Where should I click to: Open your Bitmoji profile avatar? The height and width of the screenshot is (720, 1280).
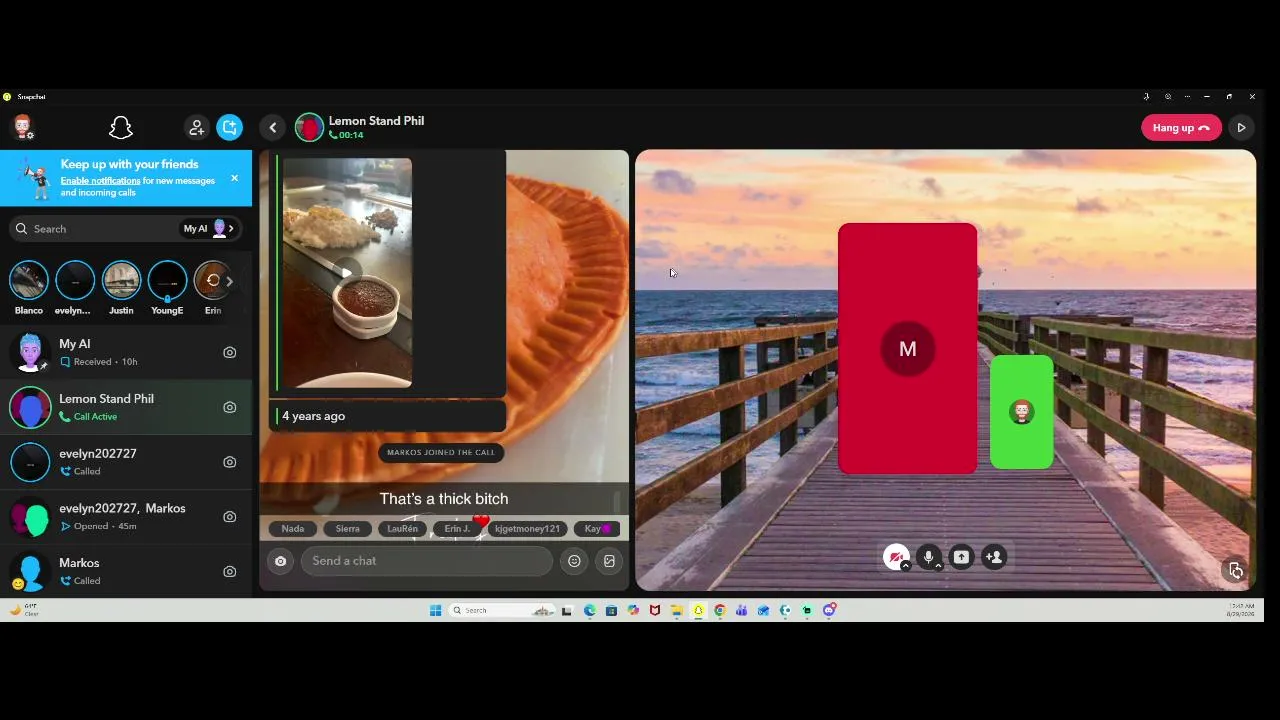(x=22, y=127)
